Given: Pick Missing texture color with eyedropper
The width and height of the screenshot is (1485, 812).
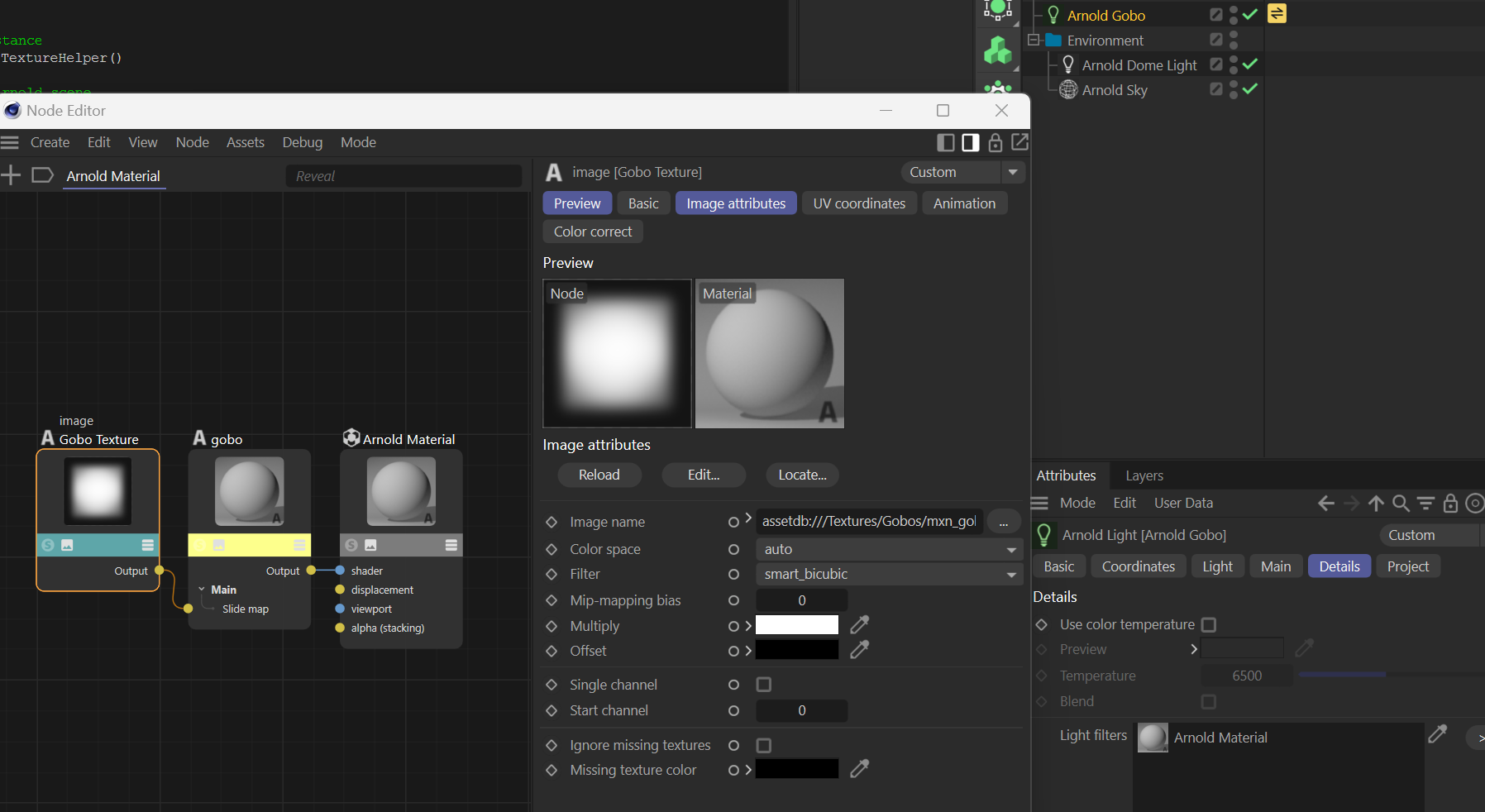Looking at the screenshot, I should click(860, 769).
